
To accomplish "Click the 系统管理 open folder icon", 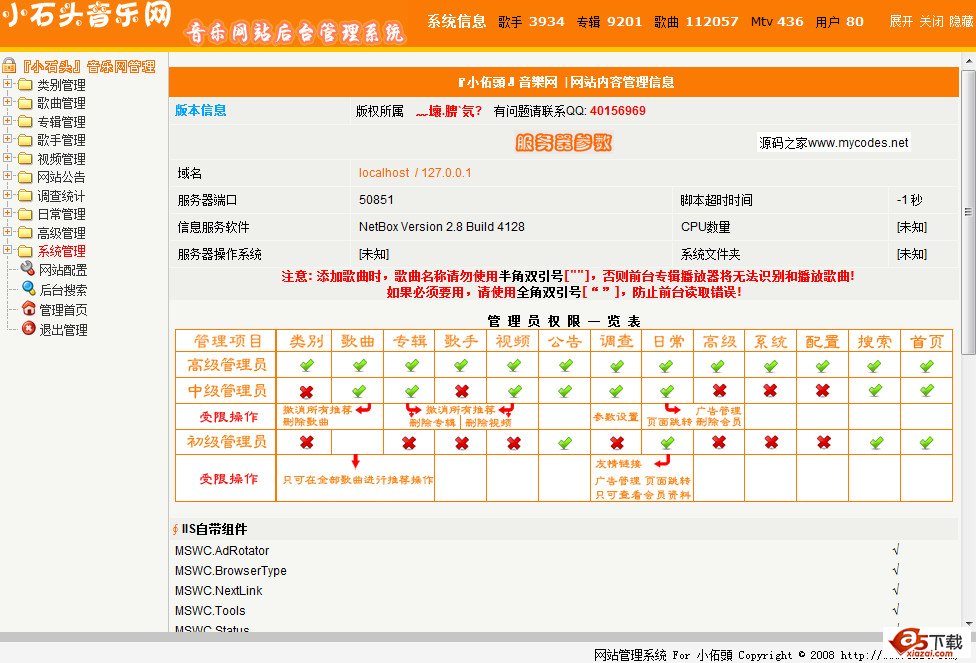I will (25, 251).
